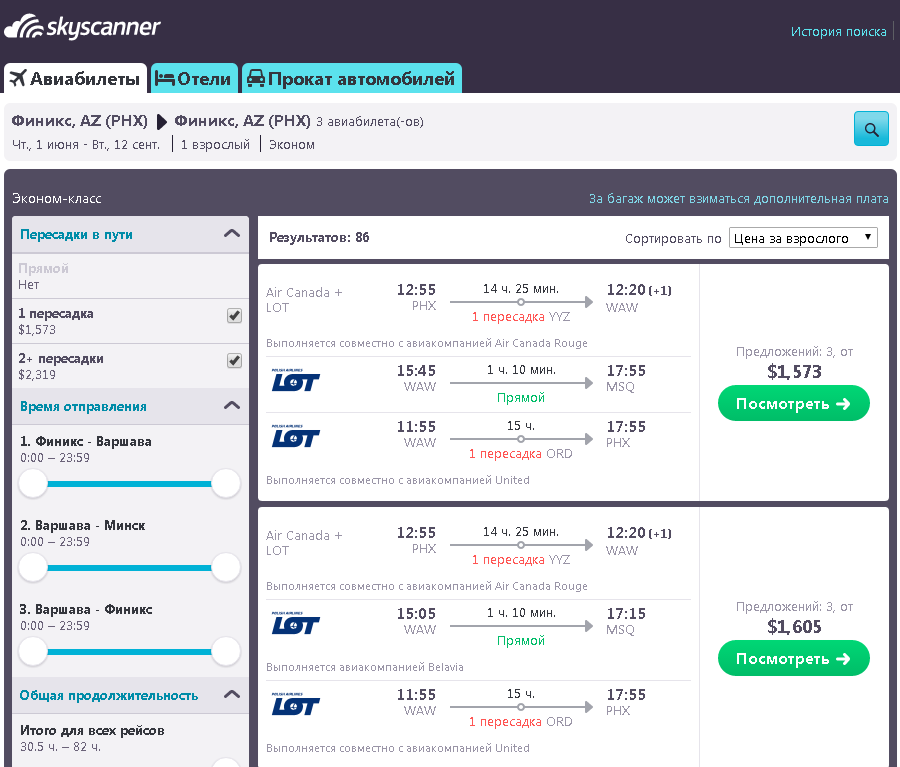The width and height of the screenshot is (900, 767).
Task: Click the route arrow between Phoenix cities
Action: coord(162,122)
